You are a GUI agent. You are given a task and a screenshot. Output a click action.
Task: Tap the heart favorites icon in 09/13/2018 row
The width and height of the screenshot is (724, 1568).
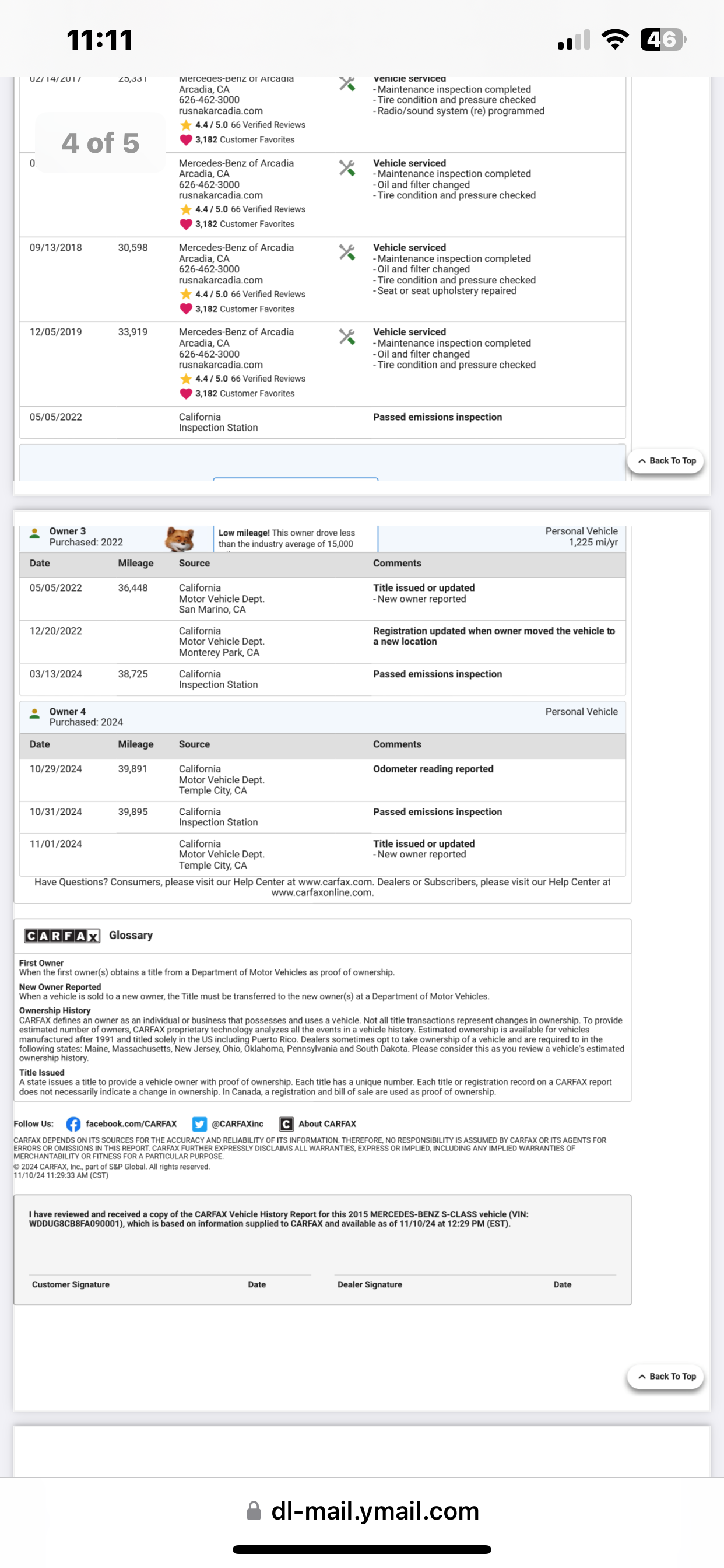(x=185, y=309)
